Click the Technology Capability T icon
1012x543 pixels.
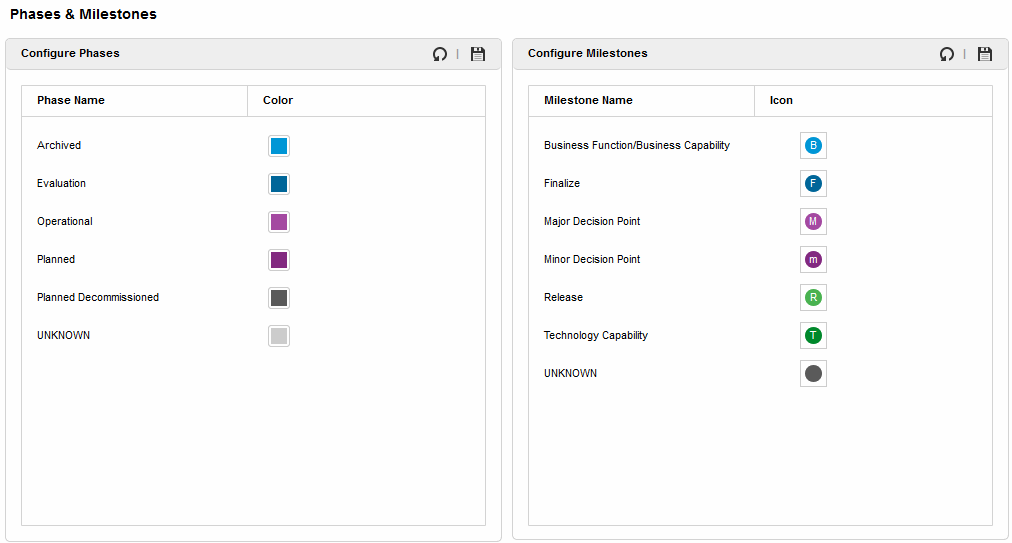click(x=813, y=336)
